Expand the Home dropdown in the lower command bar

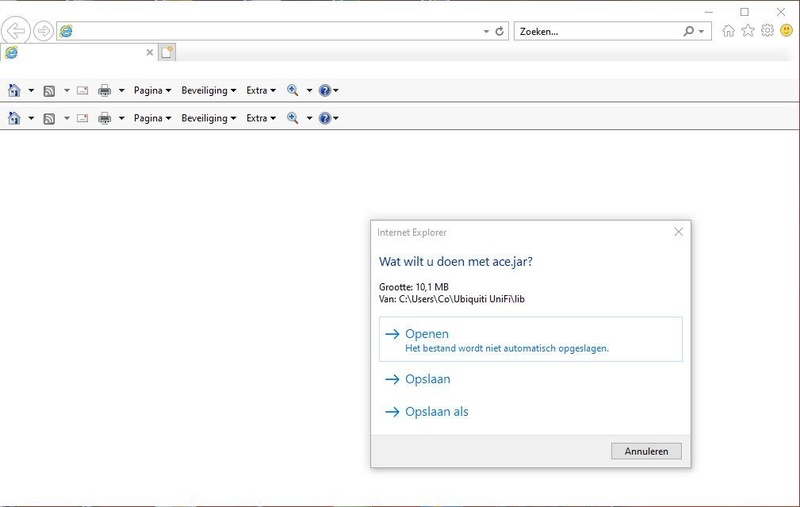31,118
